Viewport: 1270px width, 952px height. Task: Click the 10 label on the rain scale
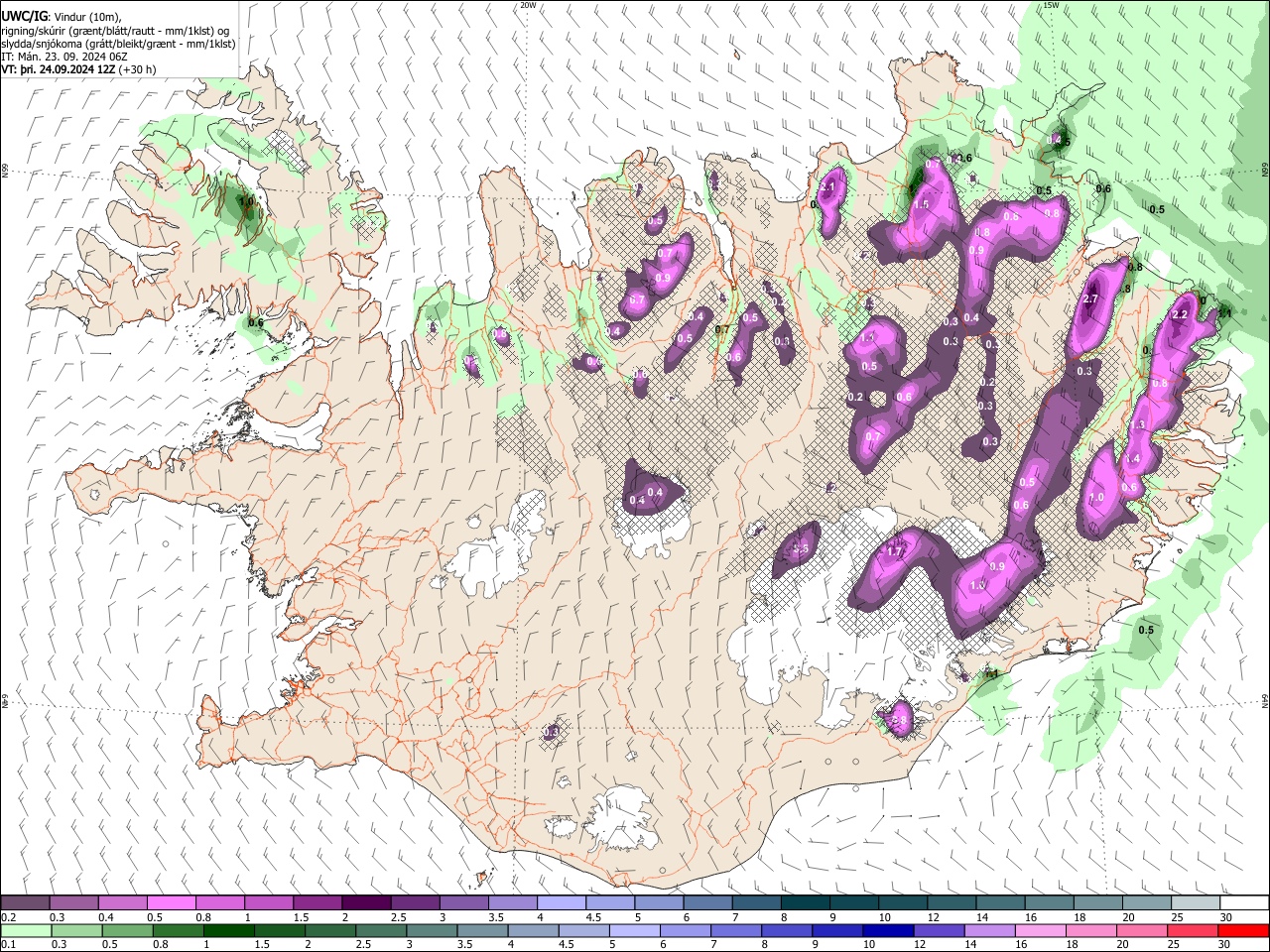point(869,945)
